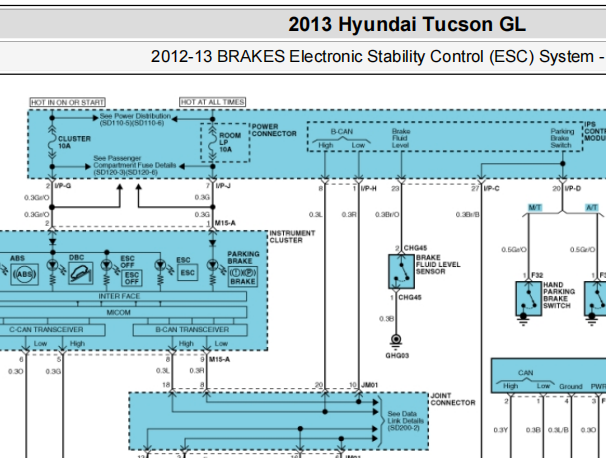Click the ABS warning lamp symbol
The image size is (606, 458).
[x=24, y=274]
